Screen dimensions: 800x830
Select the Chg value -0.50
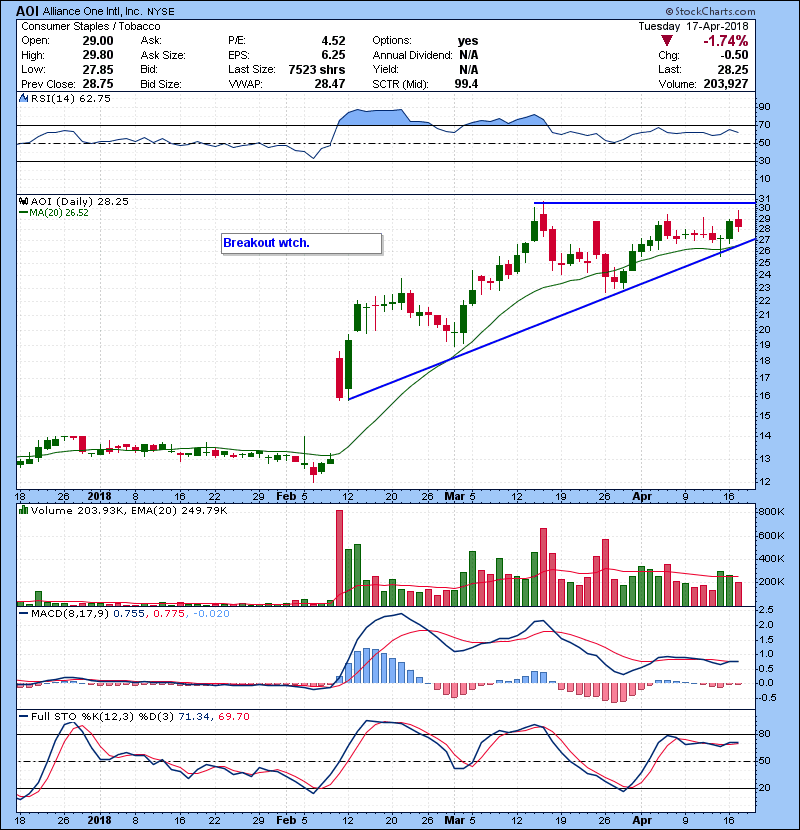point(734,55)
